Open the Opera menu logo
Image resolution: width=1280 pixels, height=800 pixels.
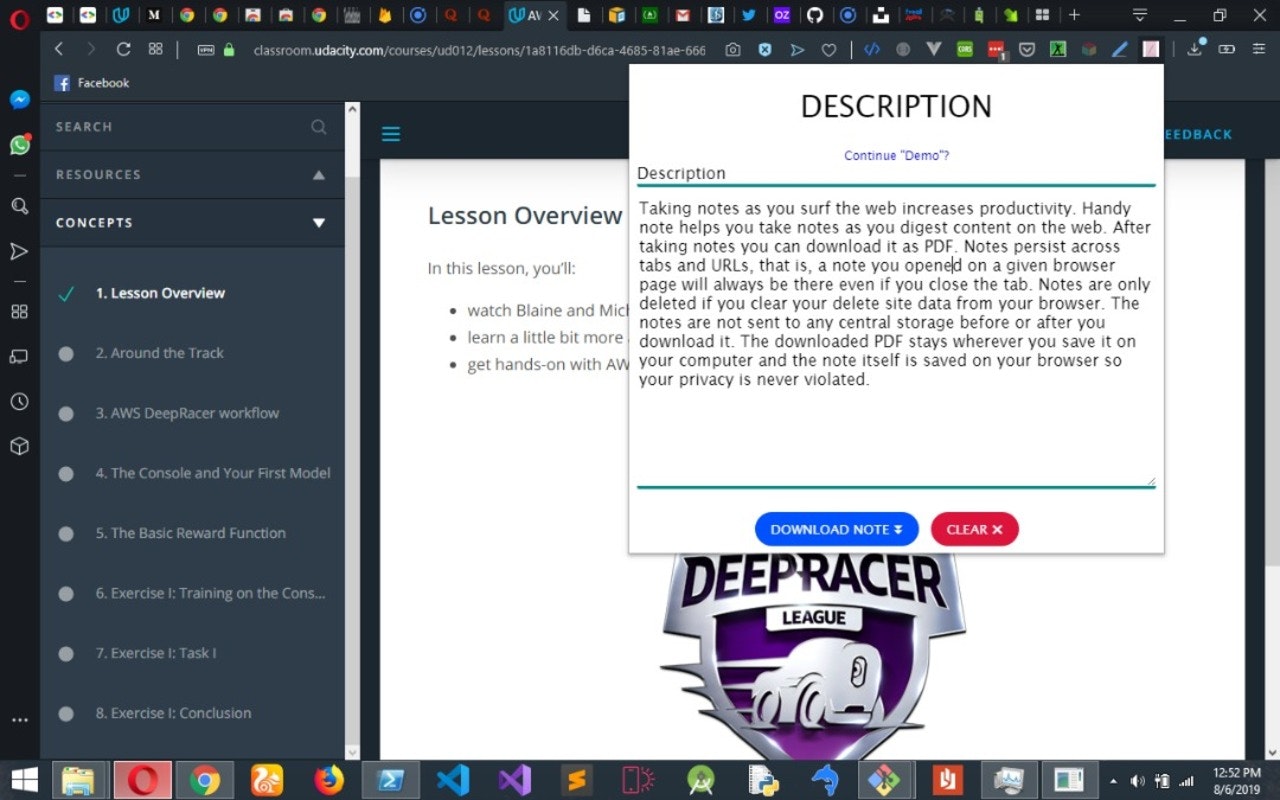point(20,17)
